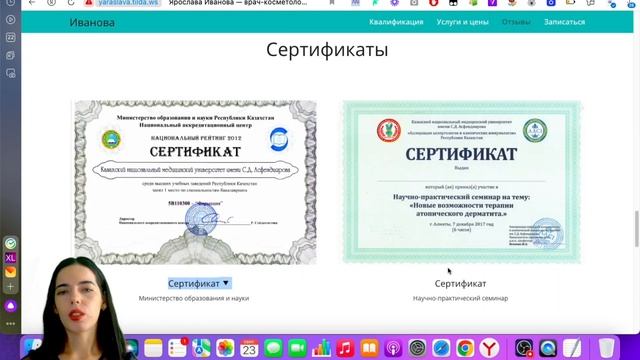Click the Научно-практический семинар caption
This screenshot has height=360, width=640.
coord(460,298)
